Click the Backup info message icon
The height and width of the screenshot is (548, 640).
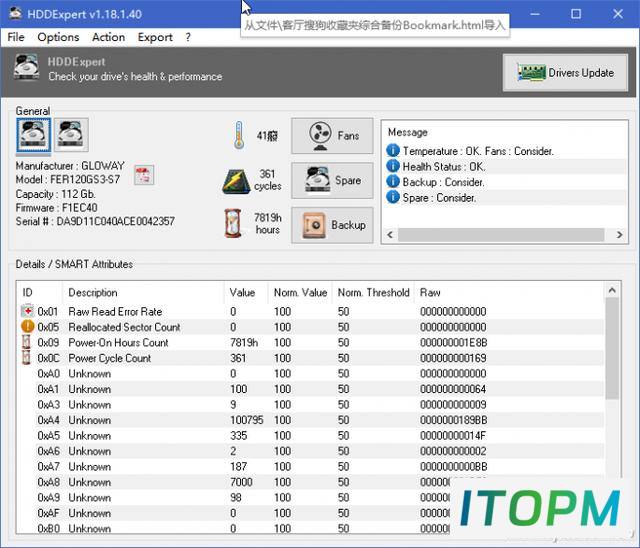(x=393, y=182)
